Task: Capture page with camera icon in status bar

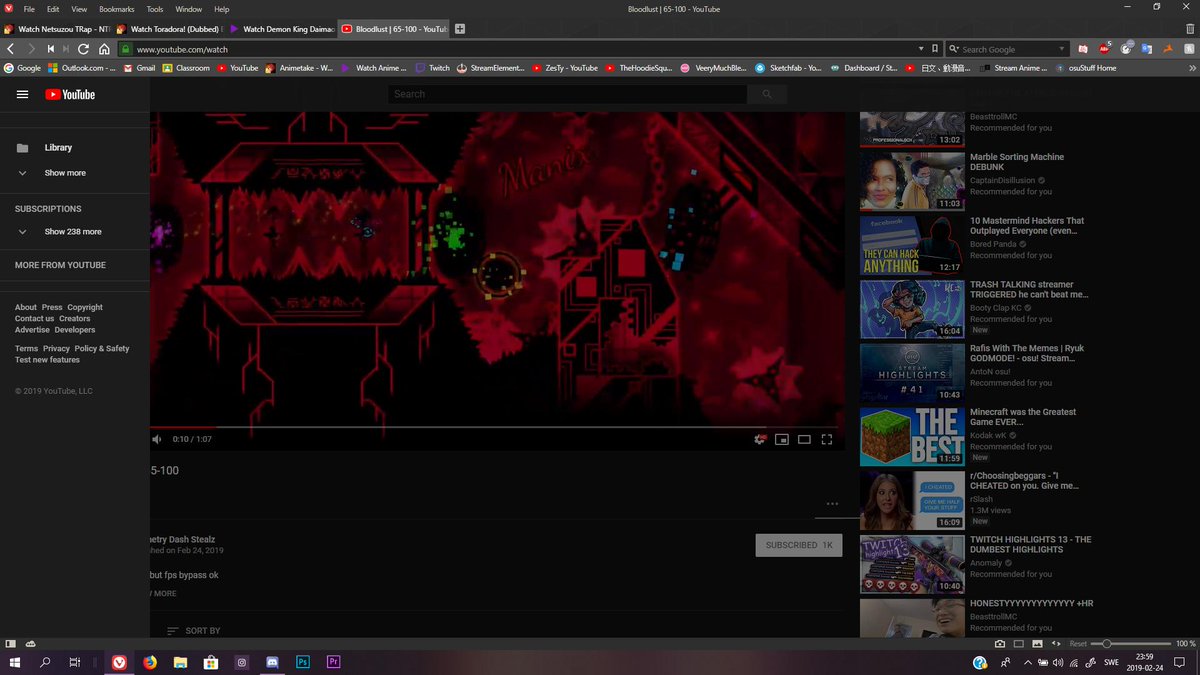Action: pos(1000,643)
